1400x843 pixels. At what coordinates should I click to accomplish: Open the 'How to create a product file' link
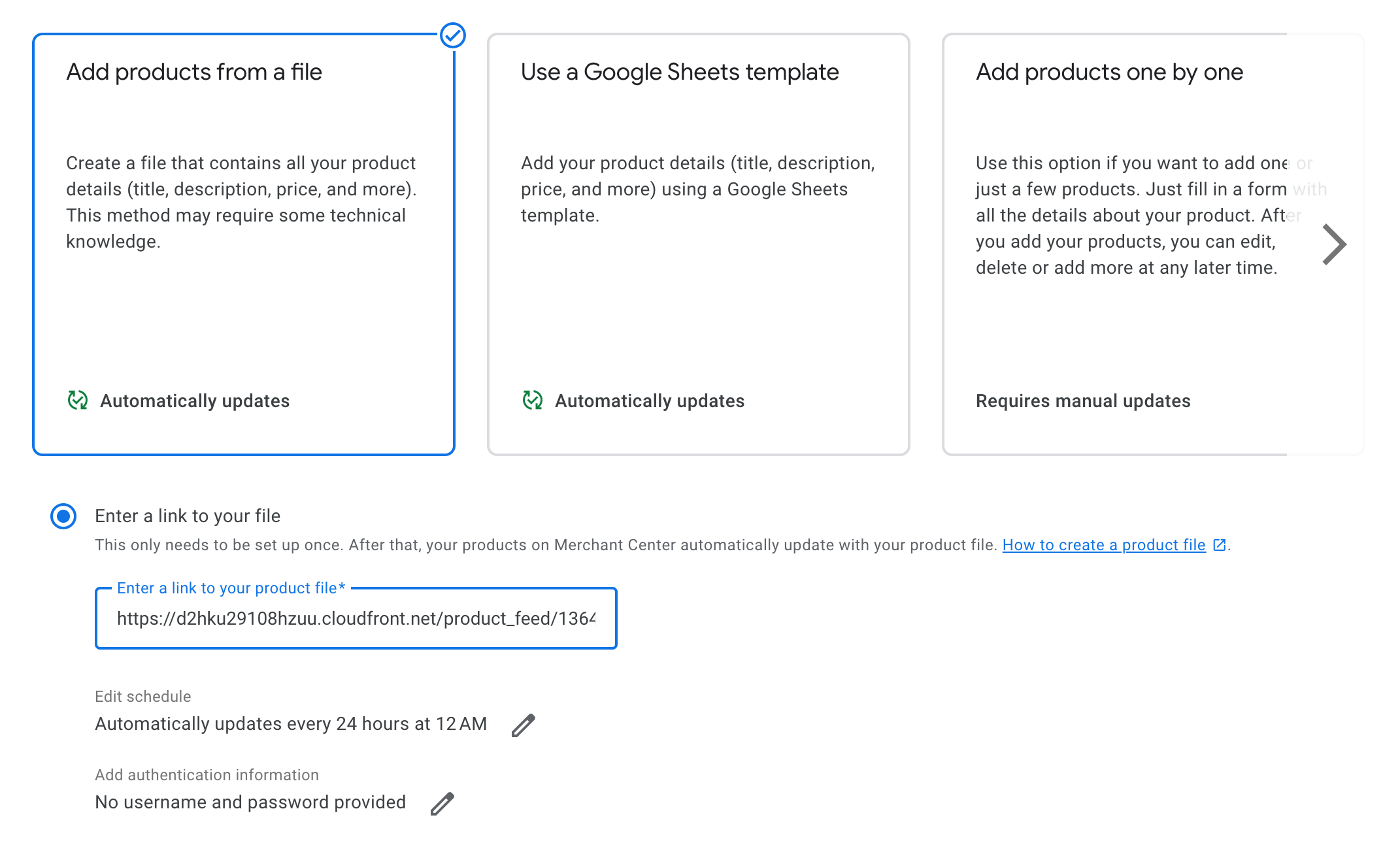pos(1104,545)
